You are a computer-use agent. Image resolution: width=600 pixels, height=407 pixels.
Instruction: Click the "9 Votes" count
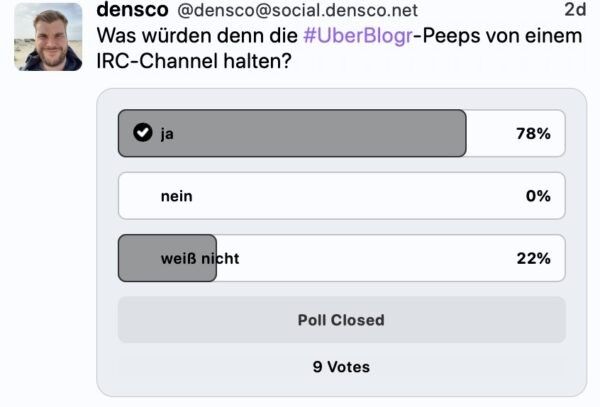click(341, 367)
